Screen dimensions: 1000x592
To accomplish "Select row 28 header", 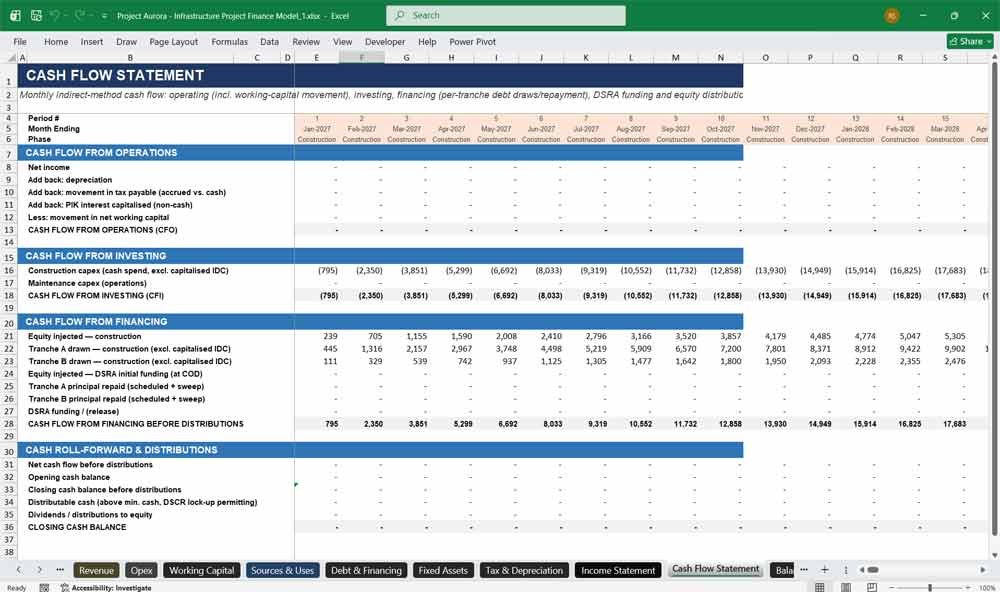I will 9,424.
